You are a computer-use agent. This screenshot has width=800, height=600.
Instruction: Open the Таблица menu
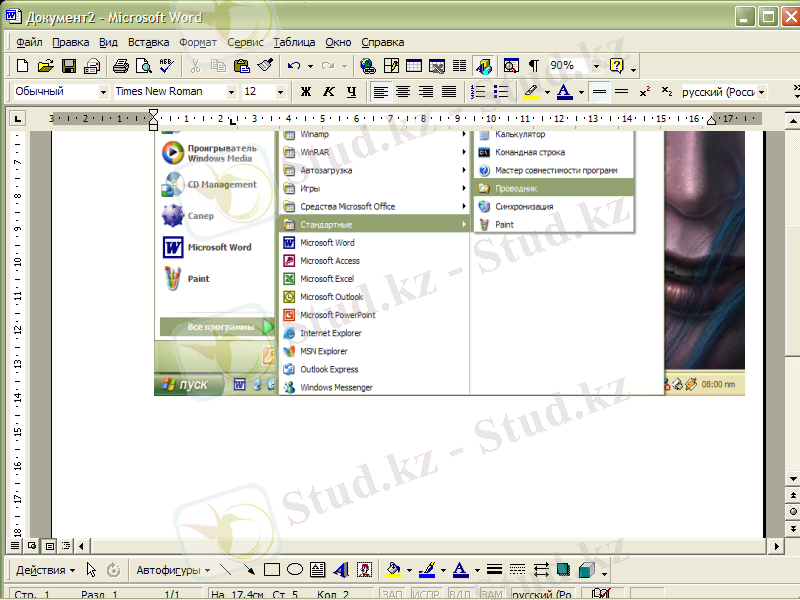click(x=294, y=42)
